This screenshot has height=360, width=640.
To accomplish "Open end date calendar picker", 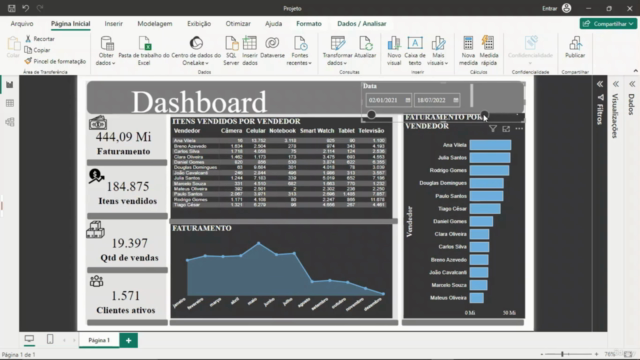I will [x=456, y=100].
